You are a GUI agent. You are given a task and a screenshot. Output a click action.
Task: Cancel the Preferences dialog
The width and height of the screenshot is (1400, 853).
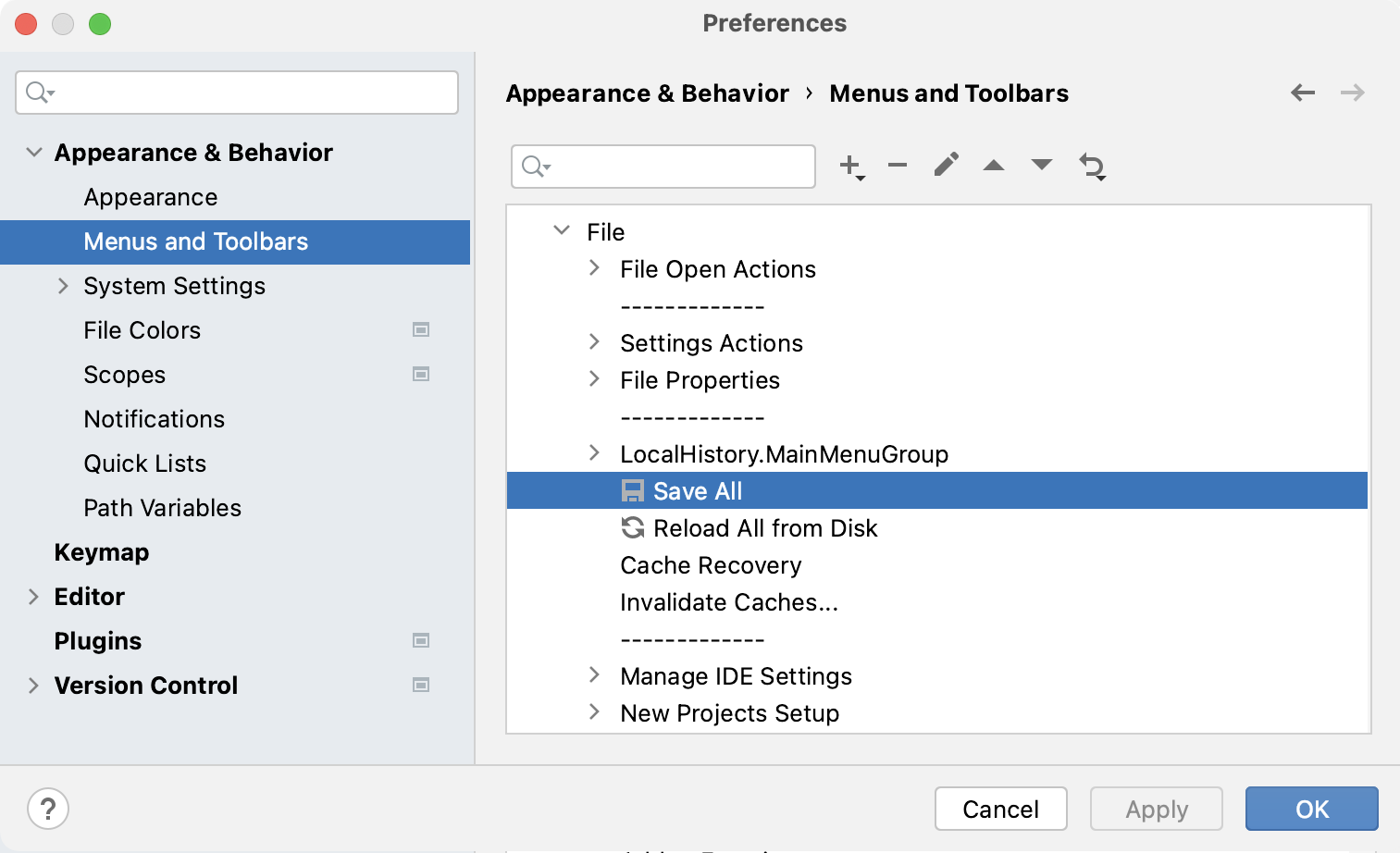[x=1000, y=809]
